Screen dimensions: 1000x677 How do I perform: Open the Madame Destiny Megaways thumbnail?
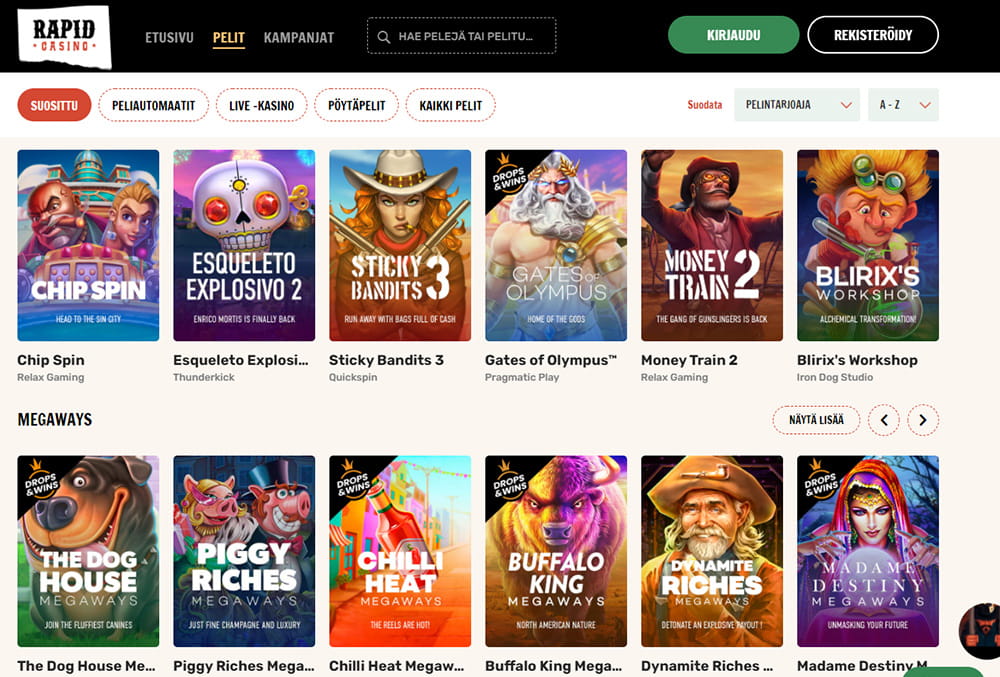point(868,551)
